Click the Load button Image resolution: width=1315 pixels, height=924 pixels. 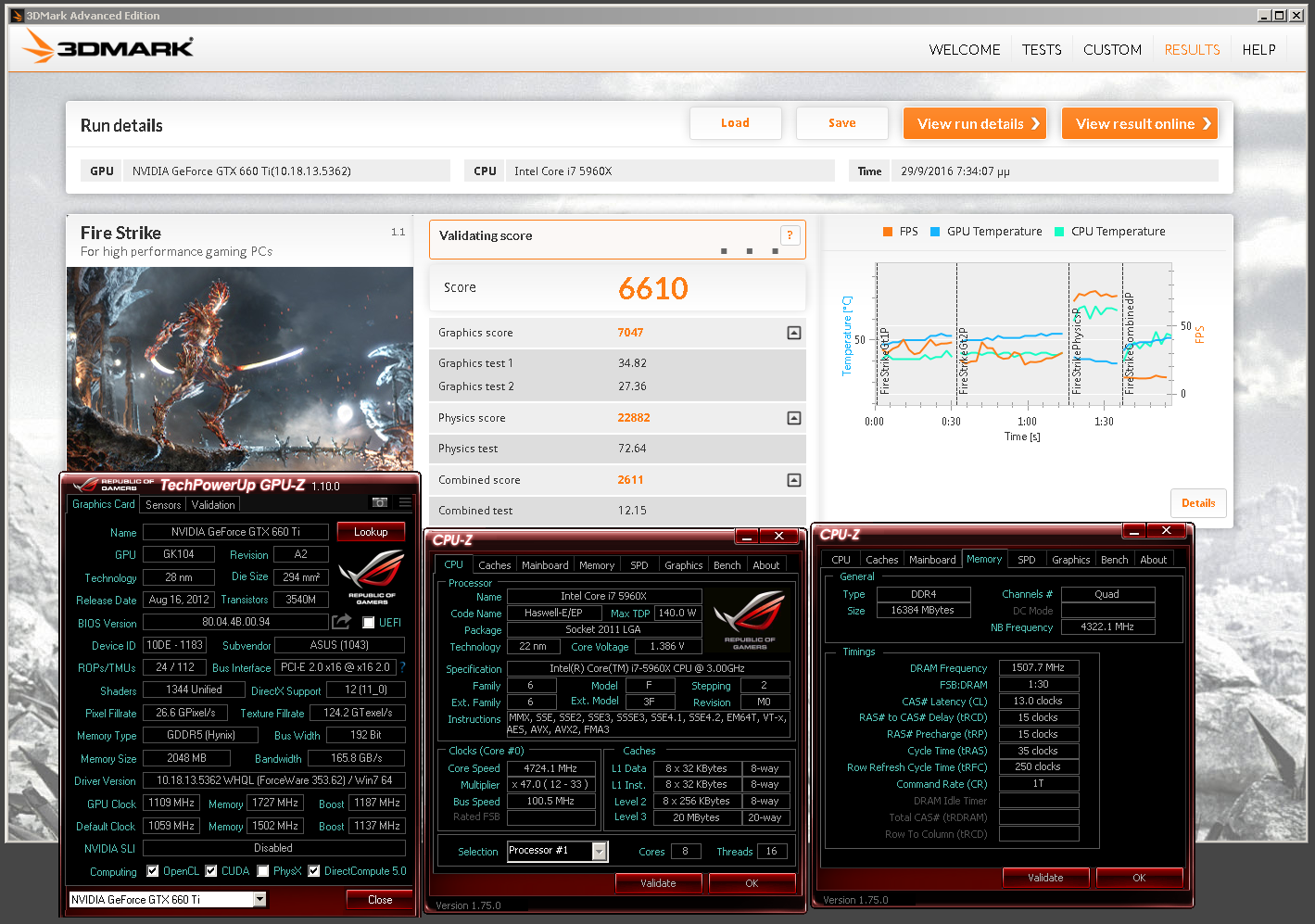click(736, 123)
